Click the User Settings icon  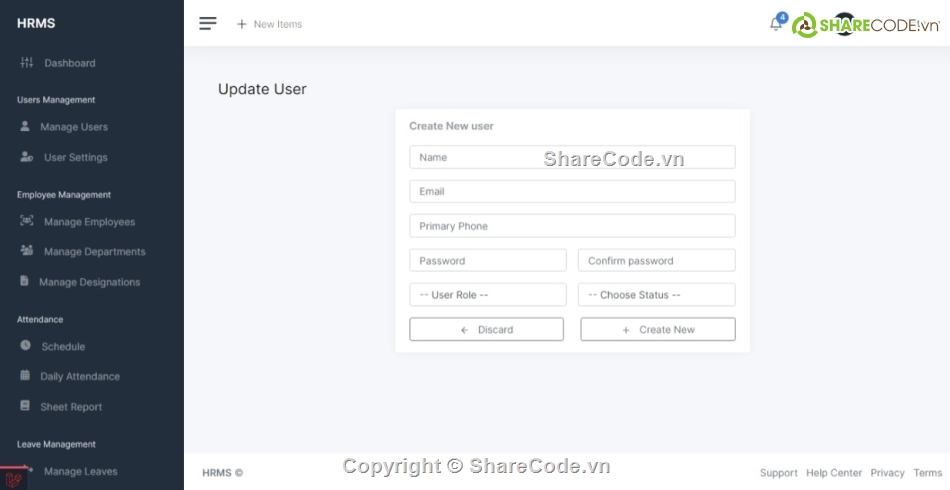pyautogui.click(x=27, y=157)
